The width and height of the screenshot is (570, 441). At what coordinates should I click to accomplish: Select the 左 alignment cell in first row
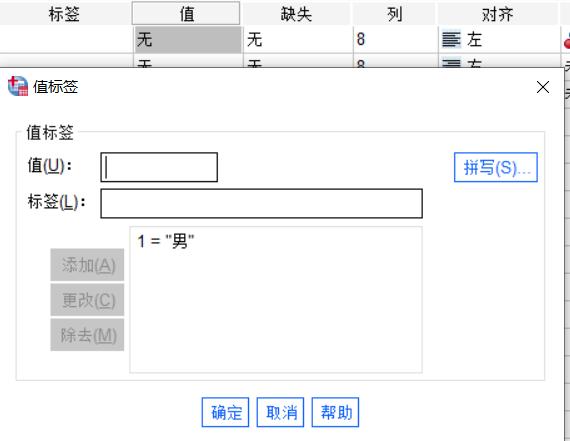pos(499,40)
